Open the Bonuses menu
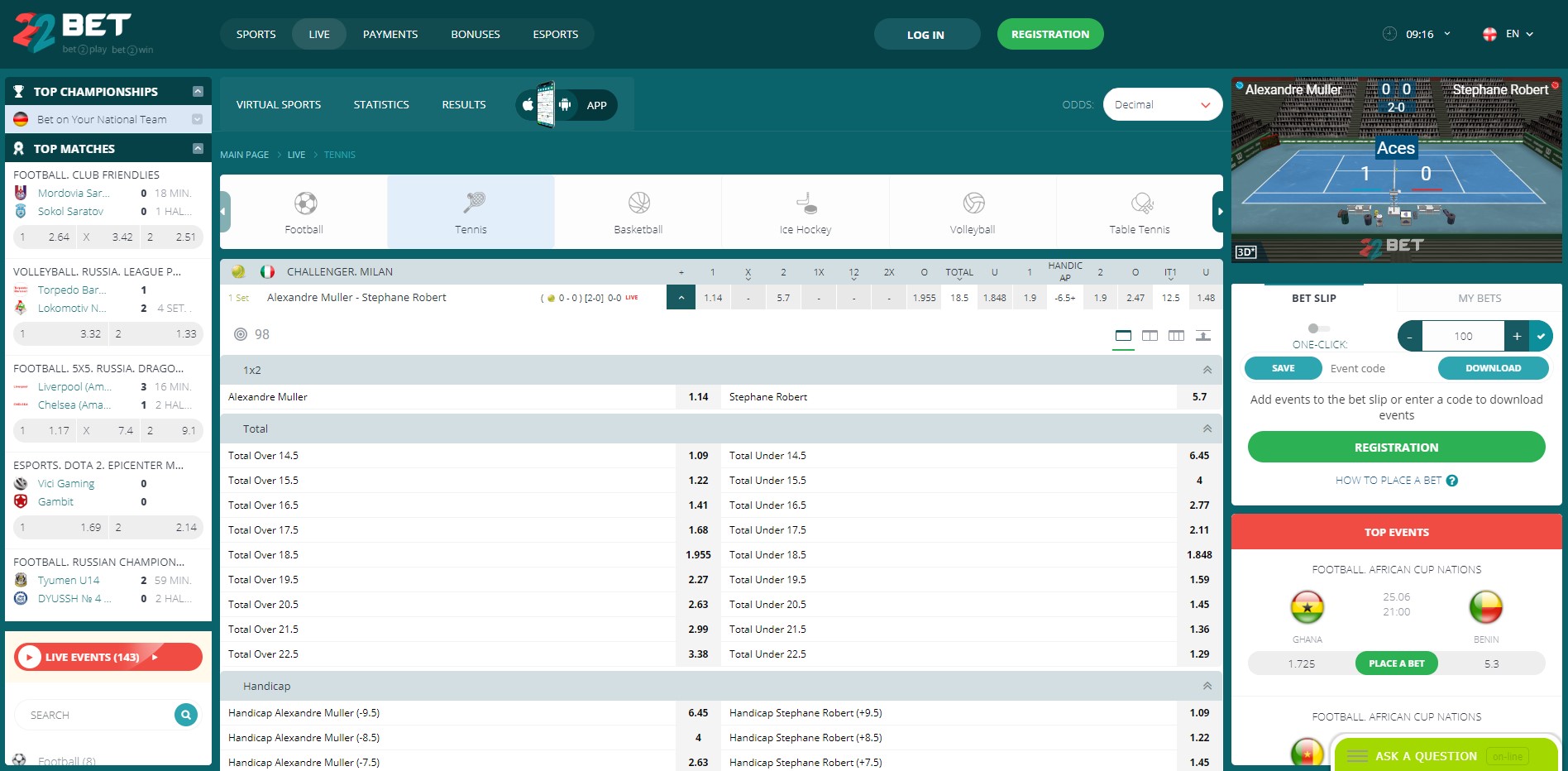1568x771 pixels. [x=476, y=34]
